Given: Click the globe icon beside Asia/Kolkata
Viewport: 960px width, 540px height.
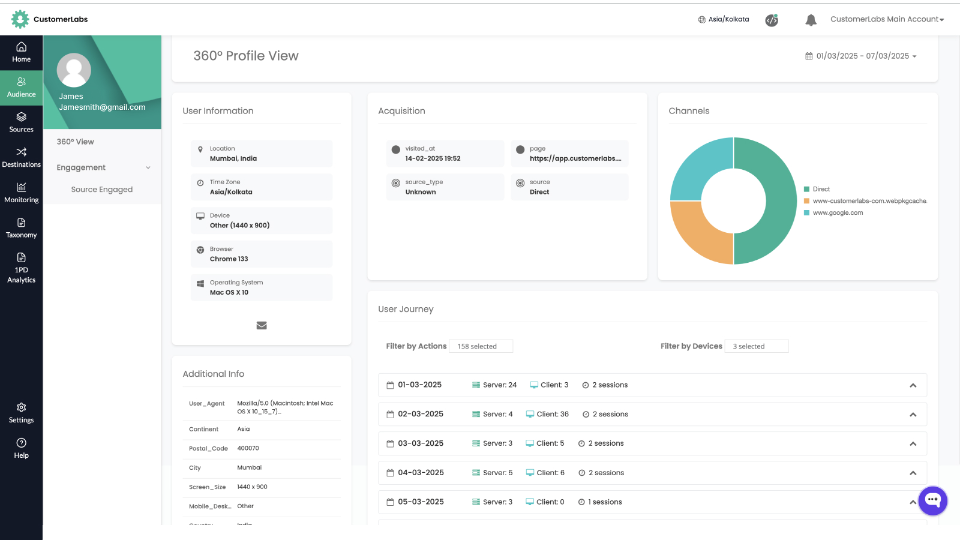Looking at the screenshot, I should coord(702,20).
